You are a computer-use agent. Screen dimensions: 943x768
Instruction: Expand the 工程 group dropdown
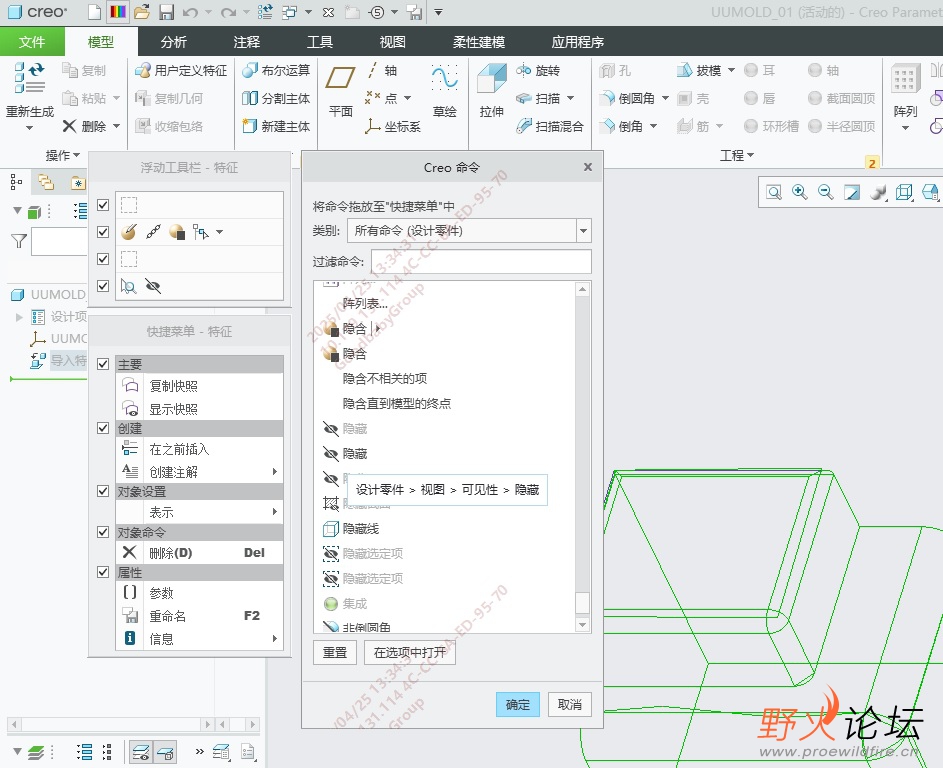[x=737, y=155]
